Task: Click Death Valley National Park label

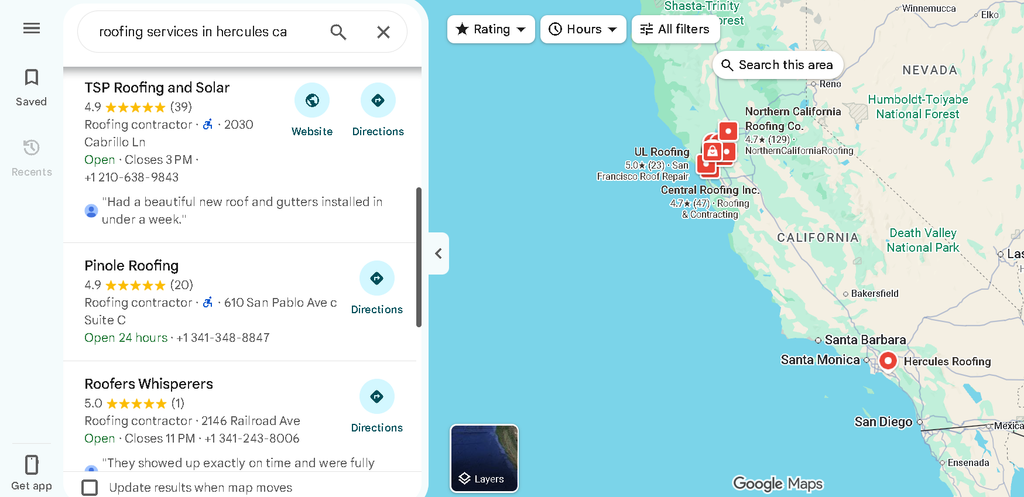Action: tap(923, 240)
